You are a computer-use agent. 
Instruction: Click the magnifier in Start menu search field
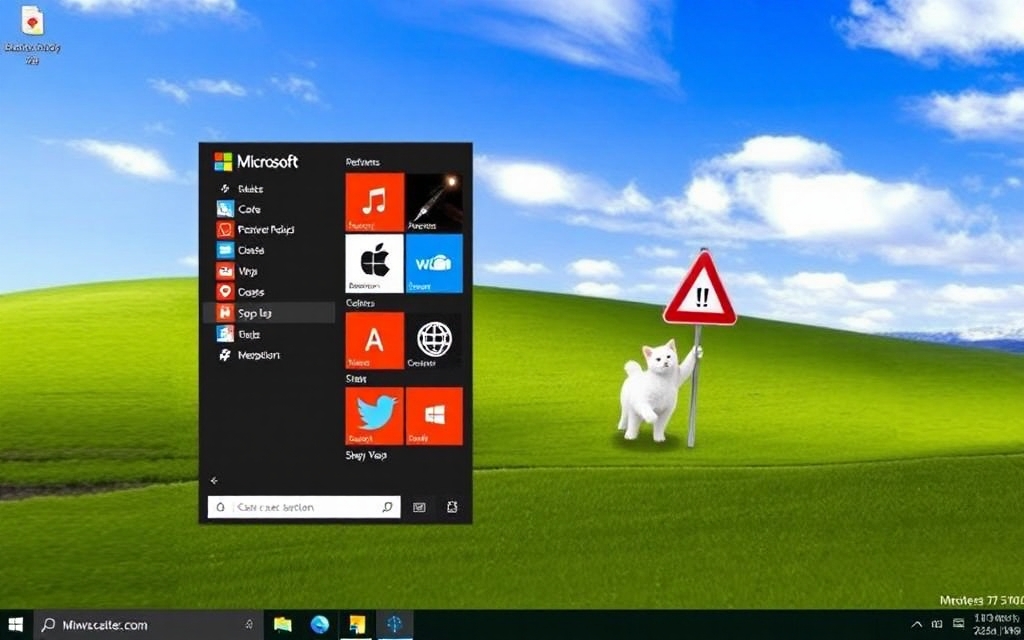click(x=387, y=507)
